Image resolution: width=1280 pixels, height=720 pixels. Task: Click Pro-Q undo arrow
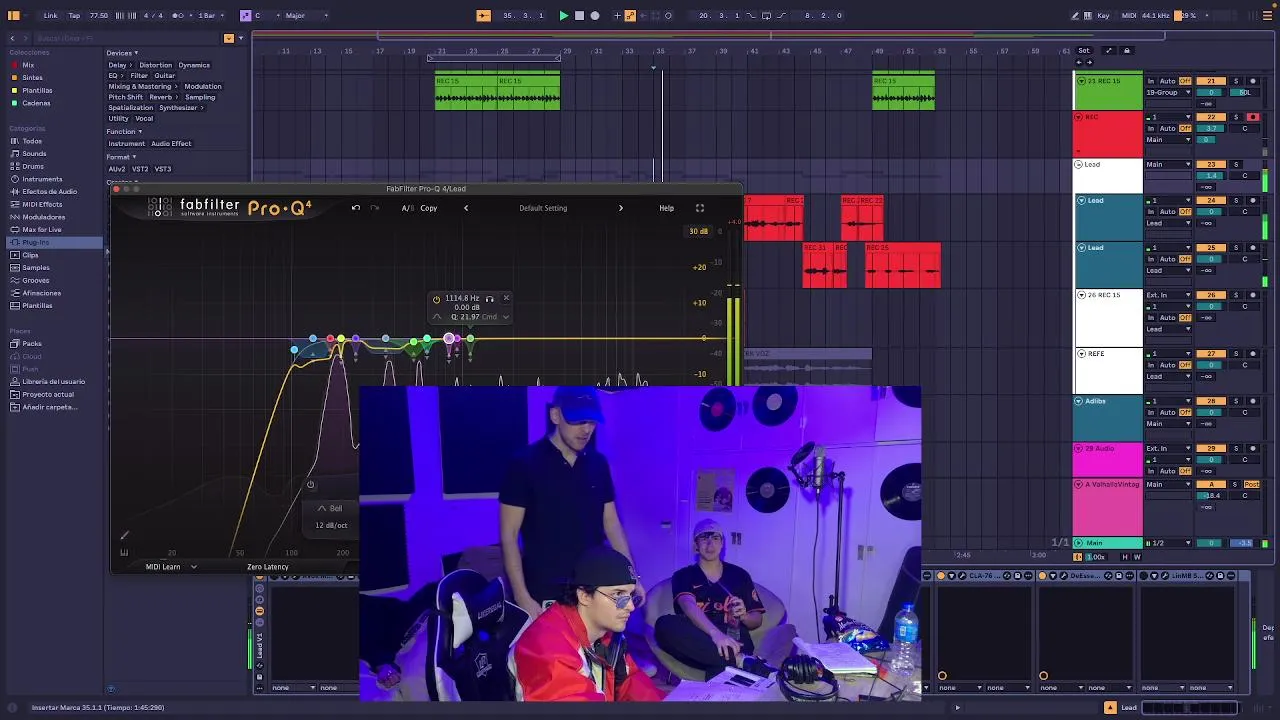pyautogui.click(x=356, y=208)
